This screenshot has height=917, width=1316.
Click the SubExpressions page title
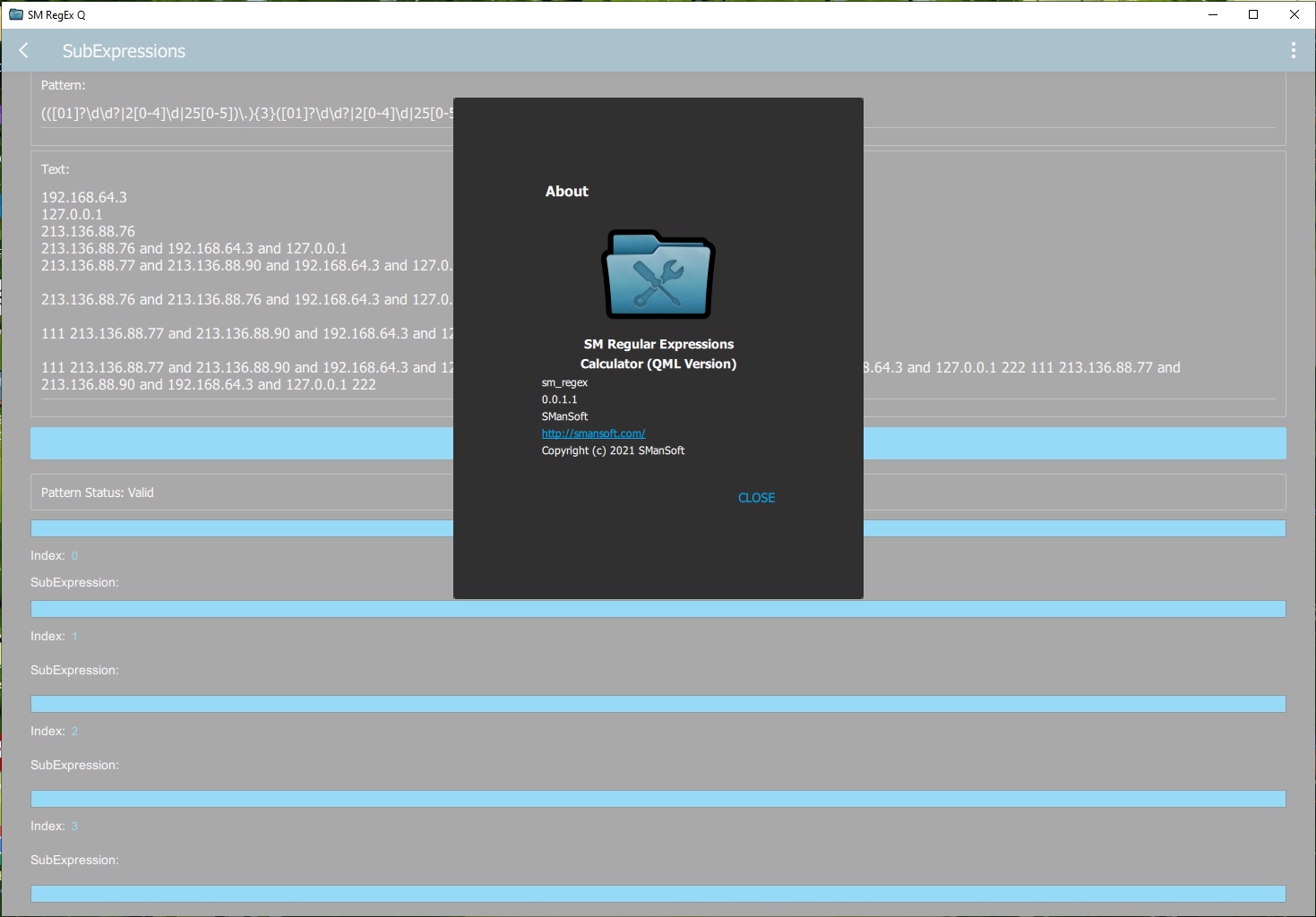124,51
